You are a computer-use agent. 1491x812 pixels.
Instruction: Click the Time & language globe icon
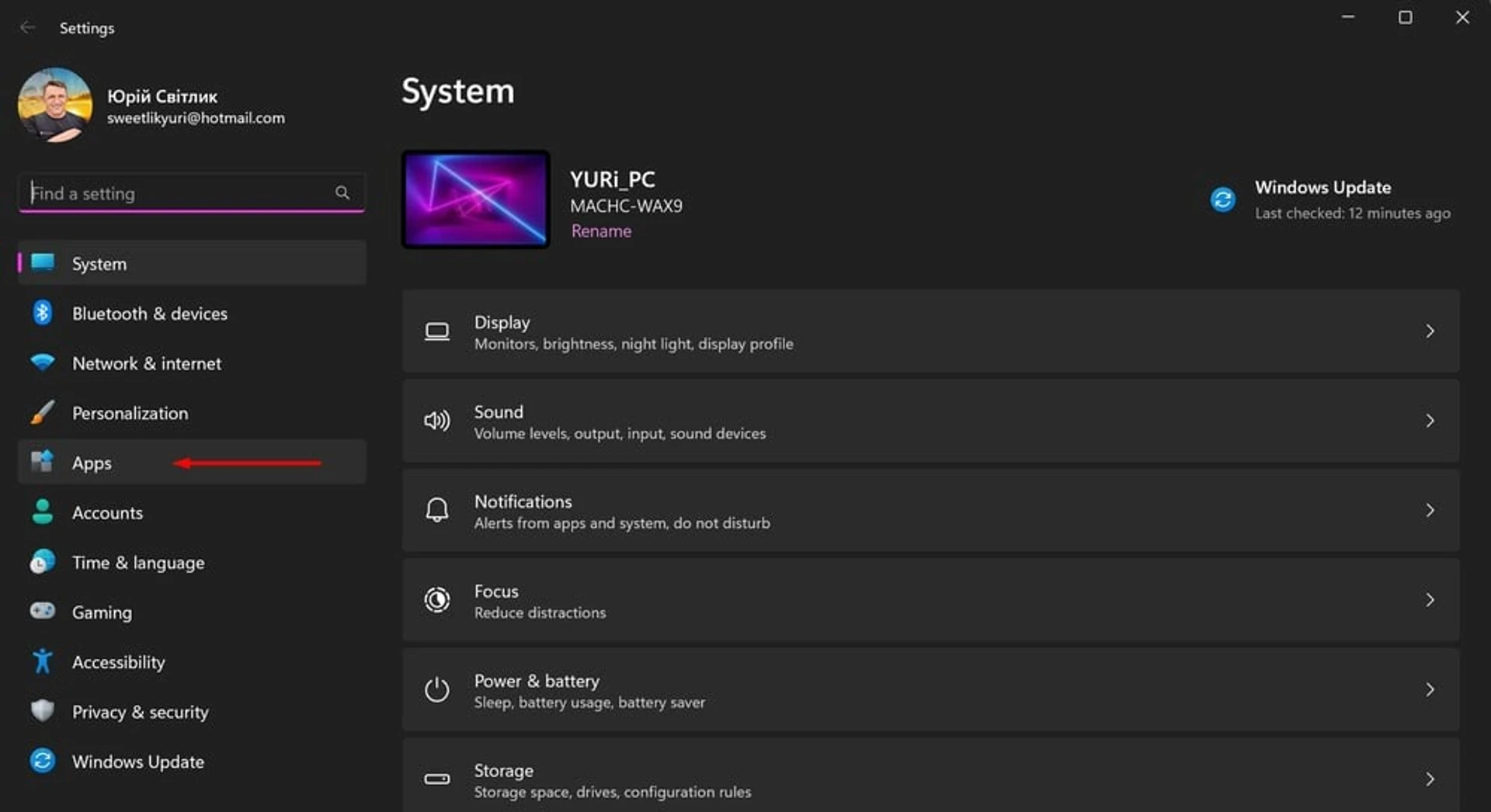(43, 561)
